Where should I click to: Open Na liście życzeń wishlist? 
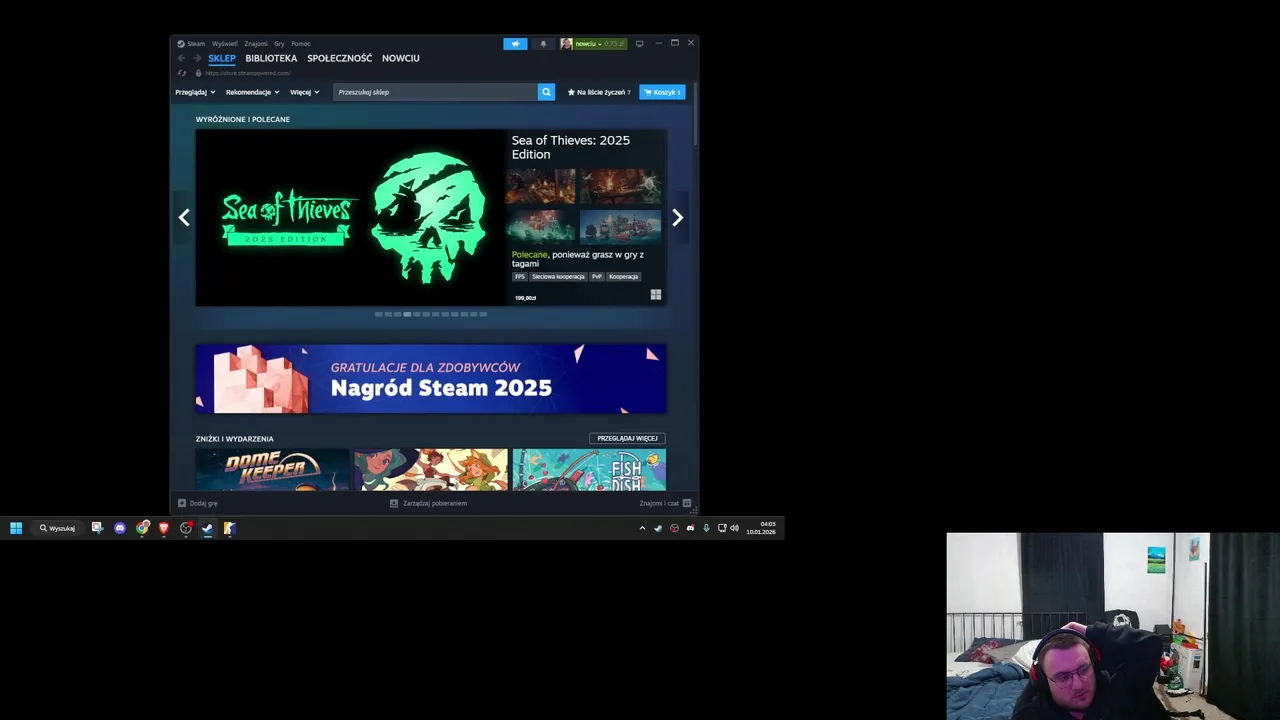pyautogui.click(x=600, y=92)
